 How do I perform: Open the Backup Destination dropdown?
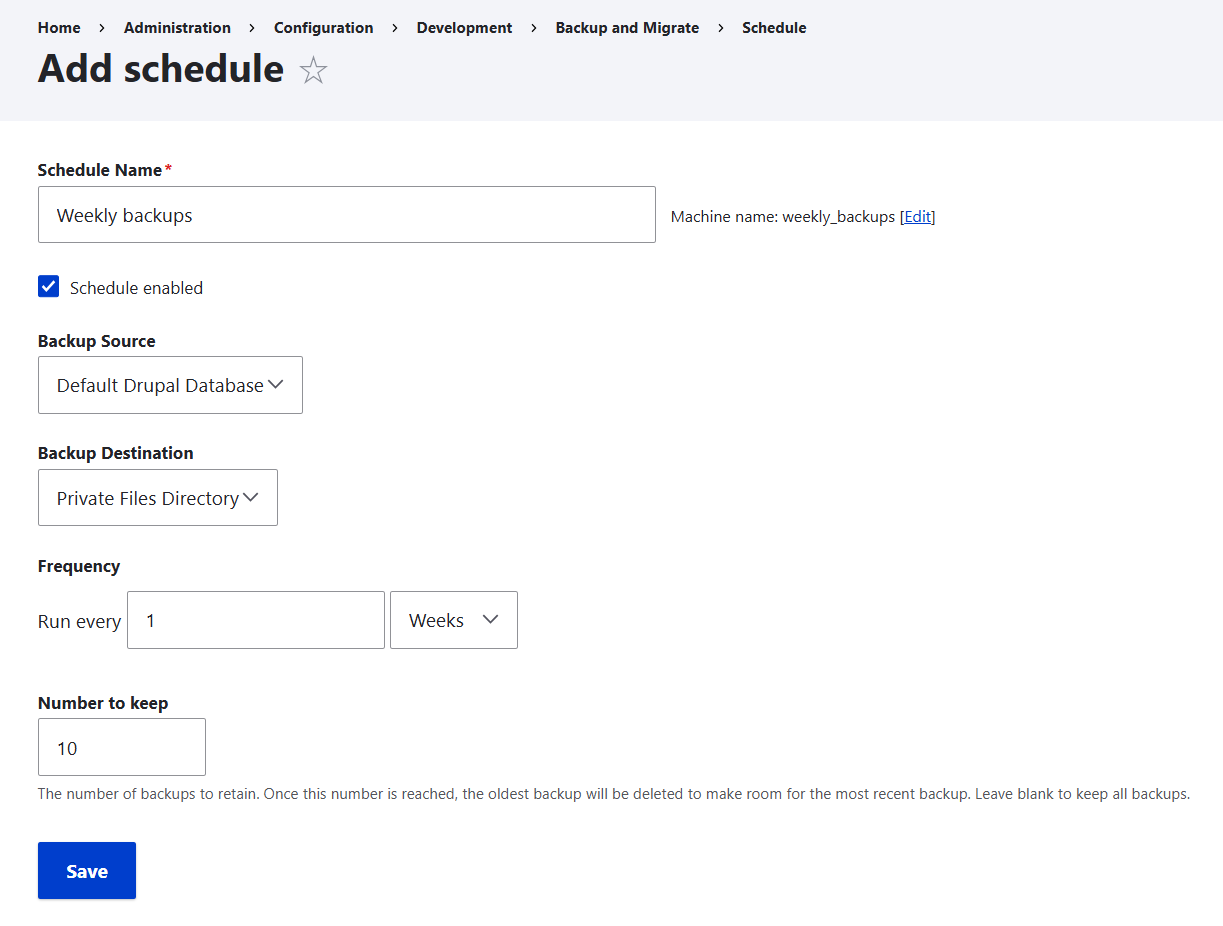click(157, 497)
